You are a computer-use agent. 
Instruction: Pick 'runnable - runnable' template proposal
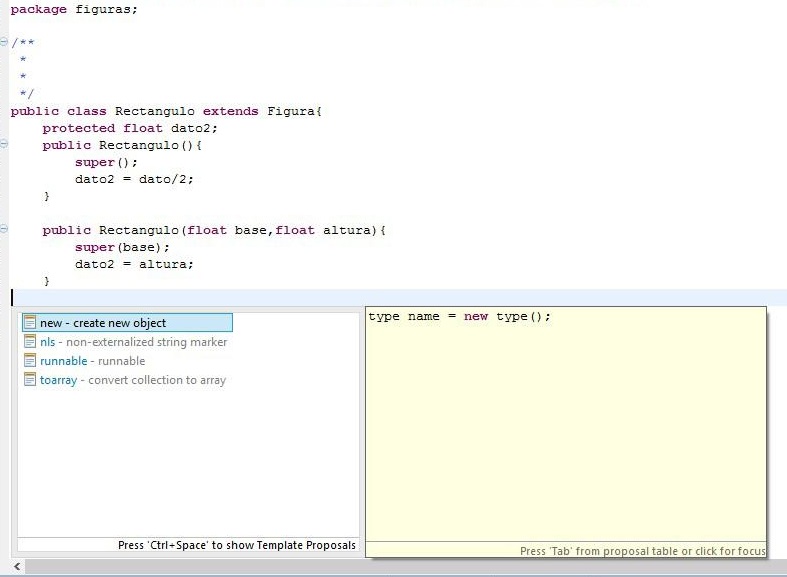[x=92, y=361]
